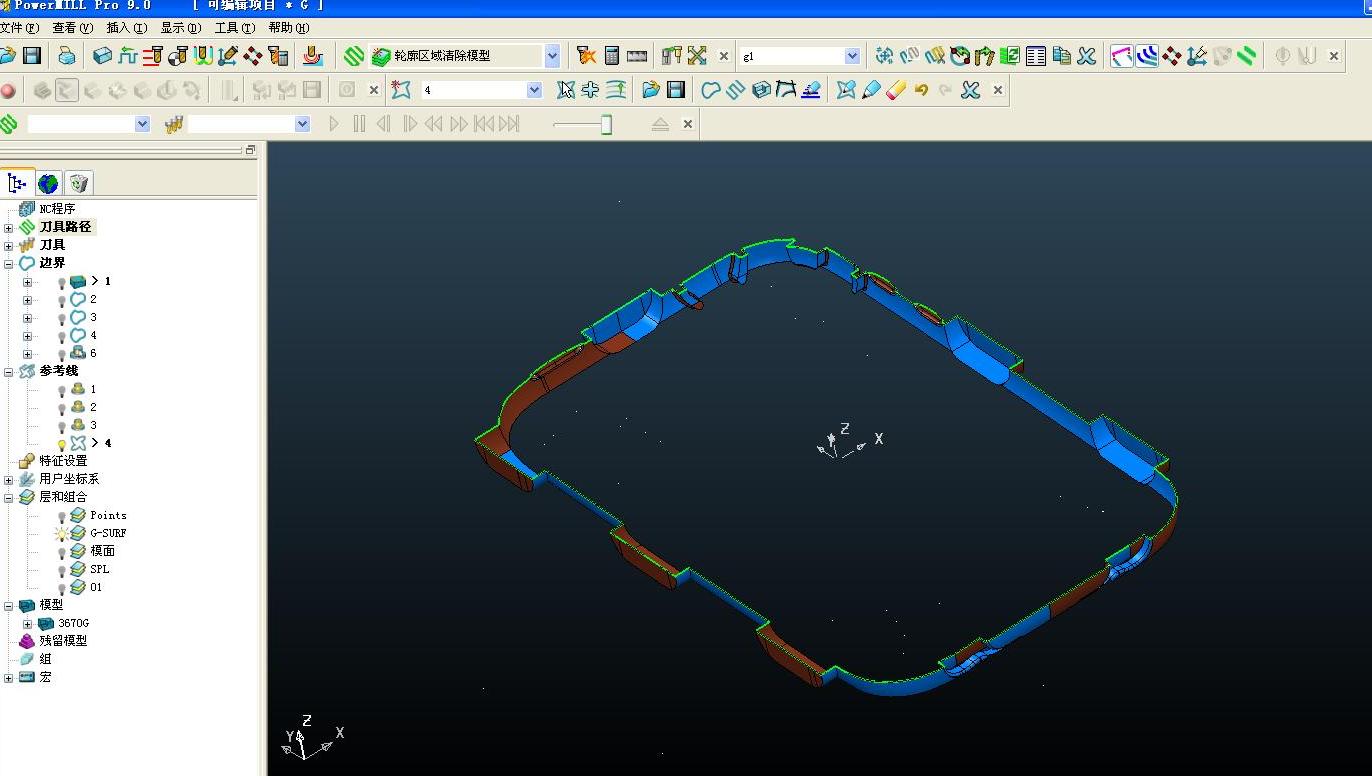Click the save project disk icon in top toolbar

(x=32, y=56)
